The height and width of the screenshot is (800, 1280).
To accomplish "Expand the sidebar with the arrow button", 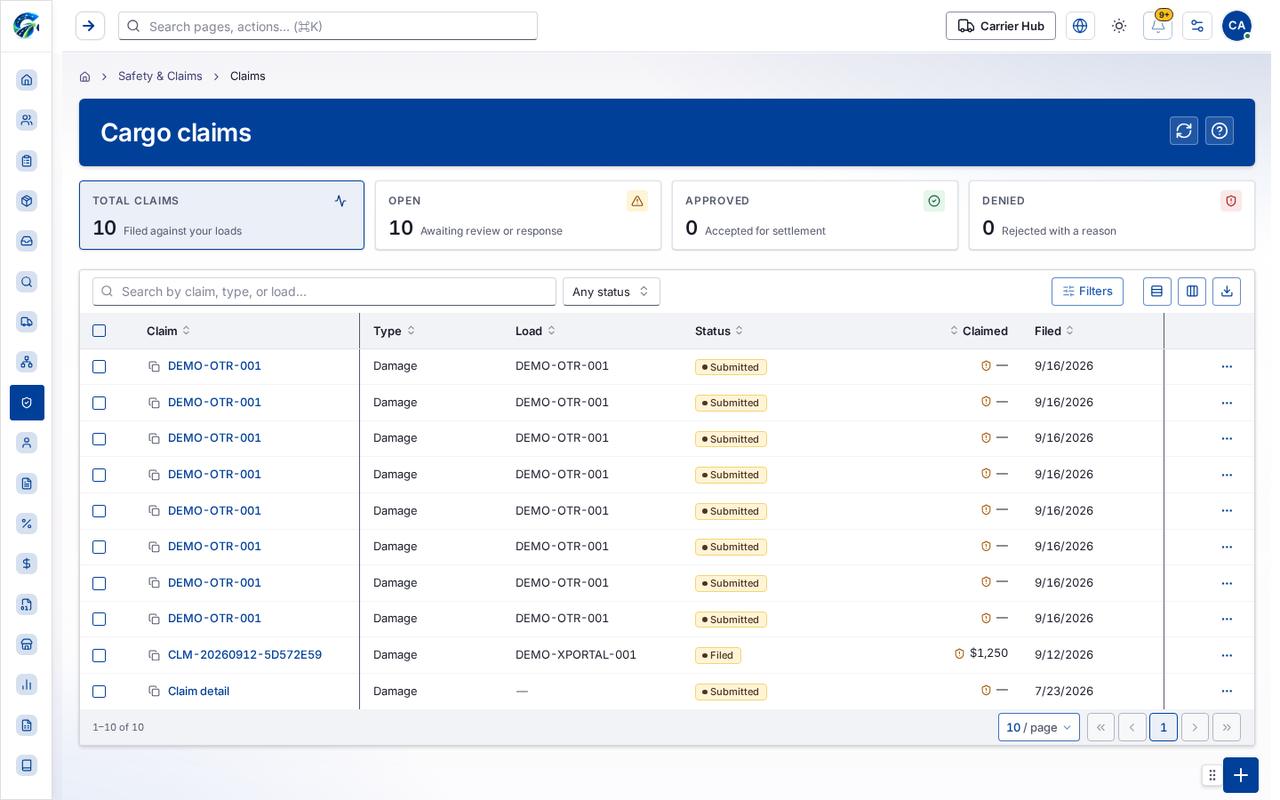I will [x=90, y=26].
